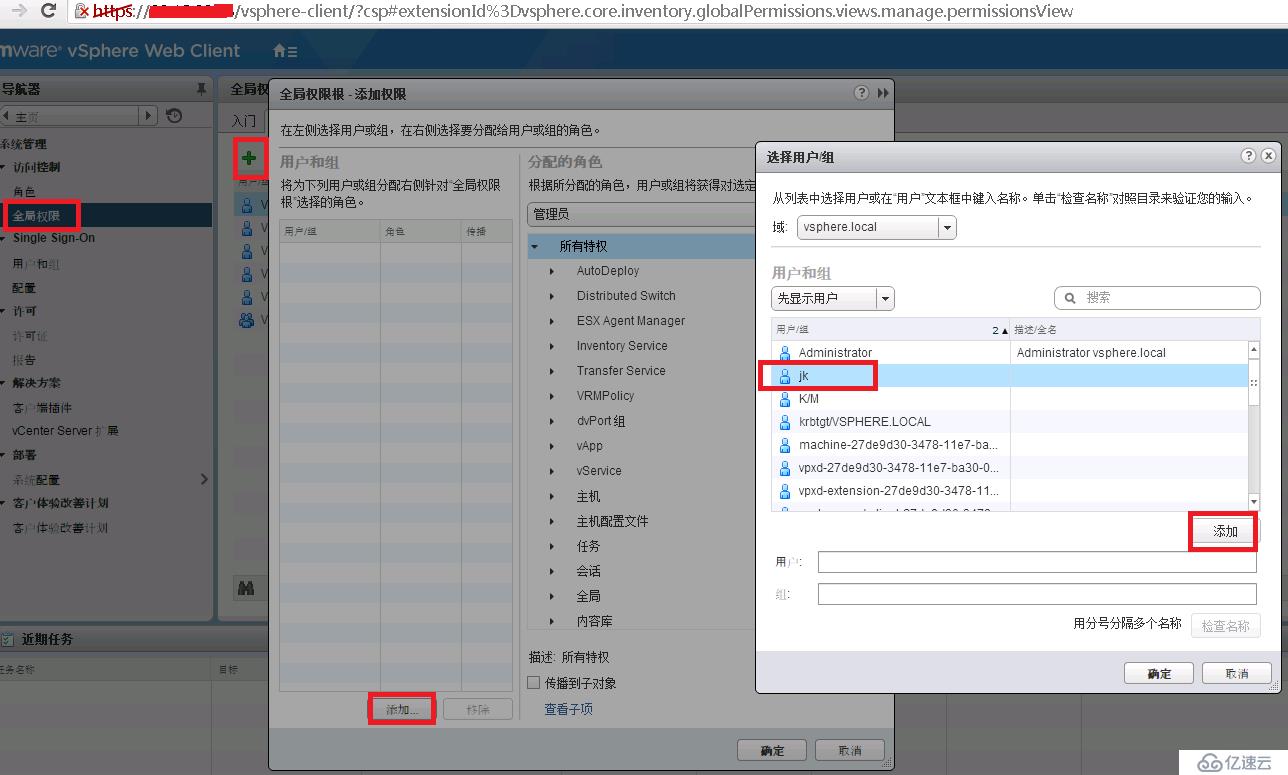The height and width of the screenshot is (775, 1288).
Task: Expand the Distributed Switch privilege node
Action: tap(552, 296)
